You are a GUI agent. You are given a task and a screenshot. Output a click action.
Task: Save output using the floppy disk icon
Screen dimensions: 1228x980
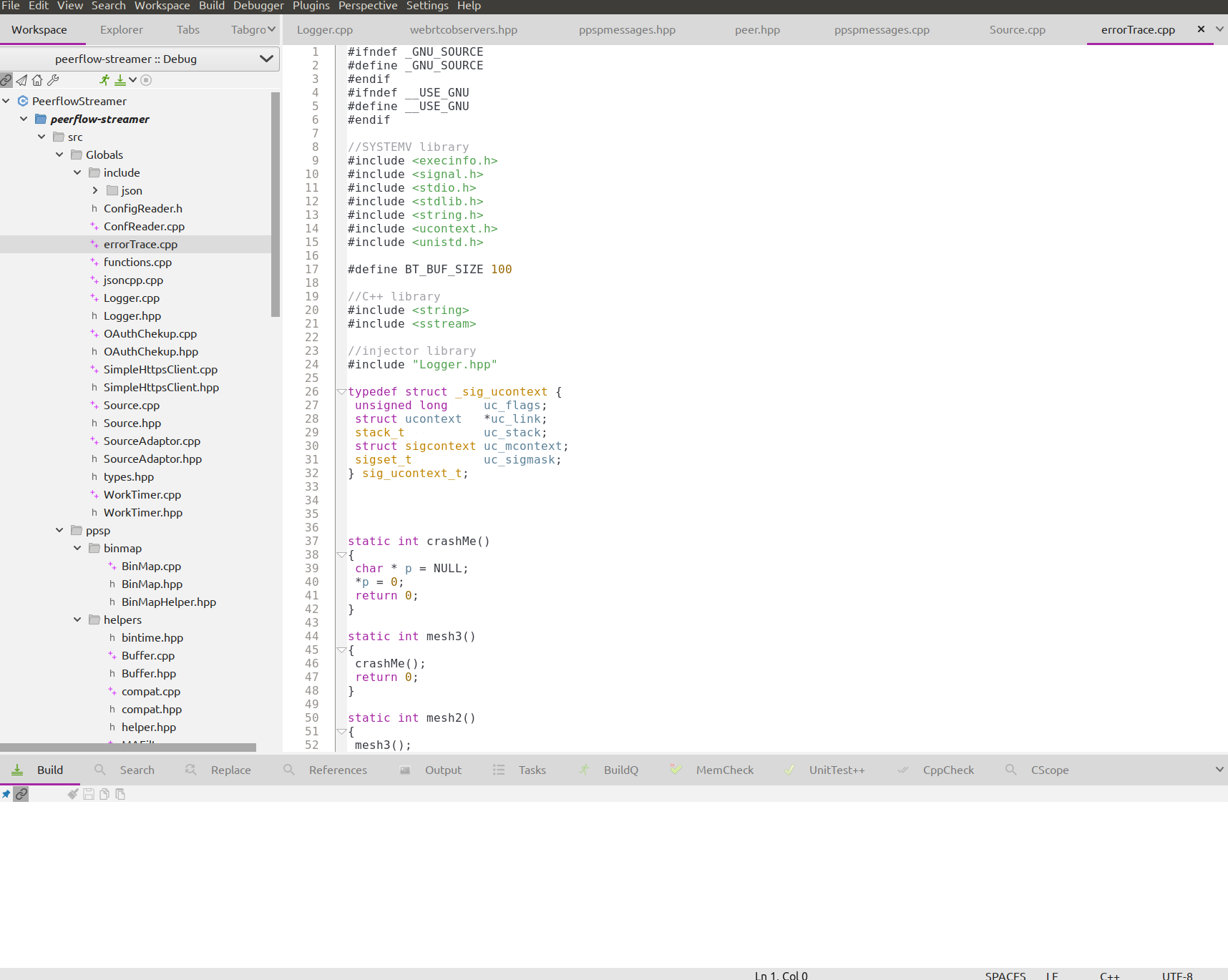click(88, 794)
